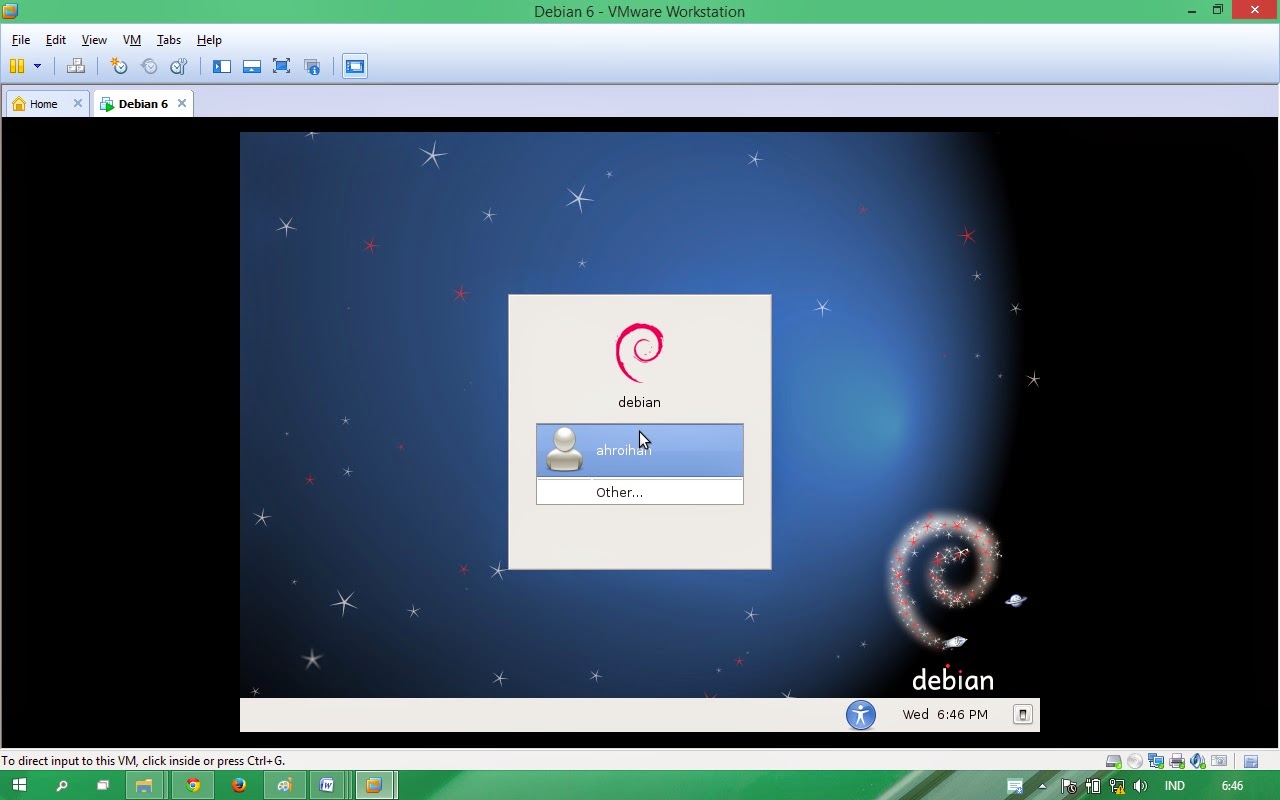Switch to Microsoft Word on the taskbar

click(x=327, y=786)
